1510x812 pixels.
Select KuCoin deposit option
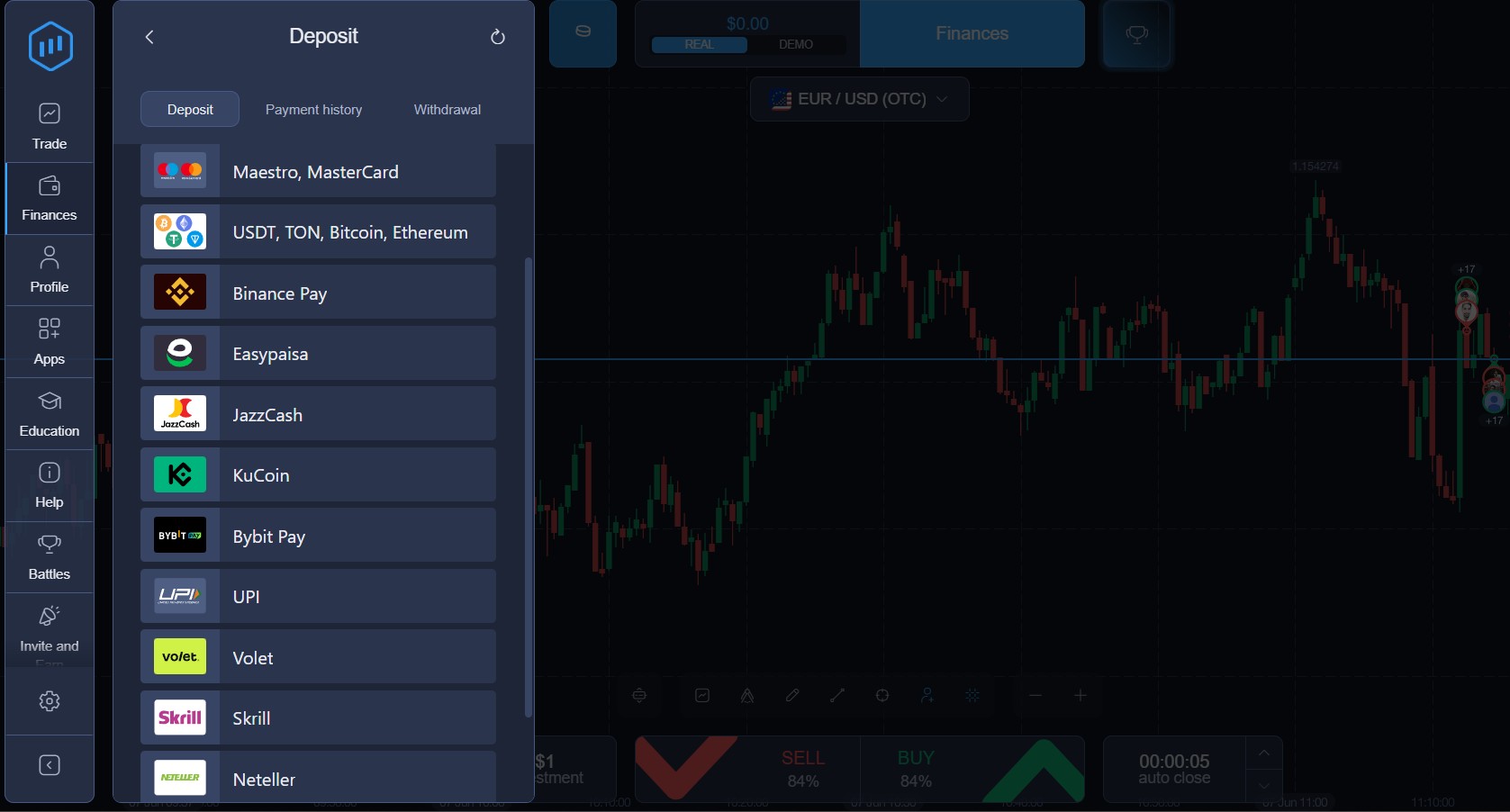pos(318,475)
